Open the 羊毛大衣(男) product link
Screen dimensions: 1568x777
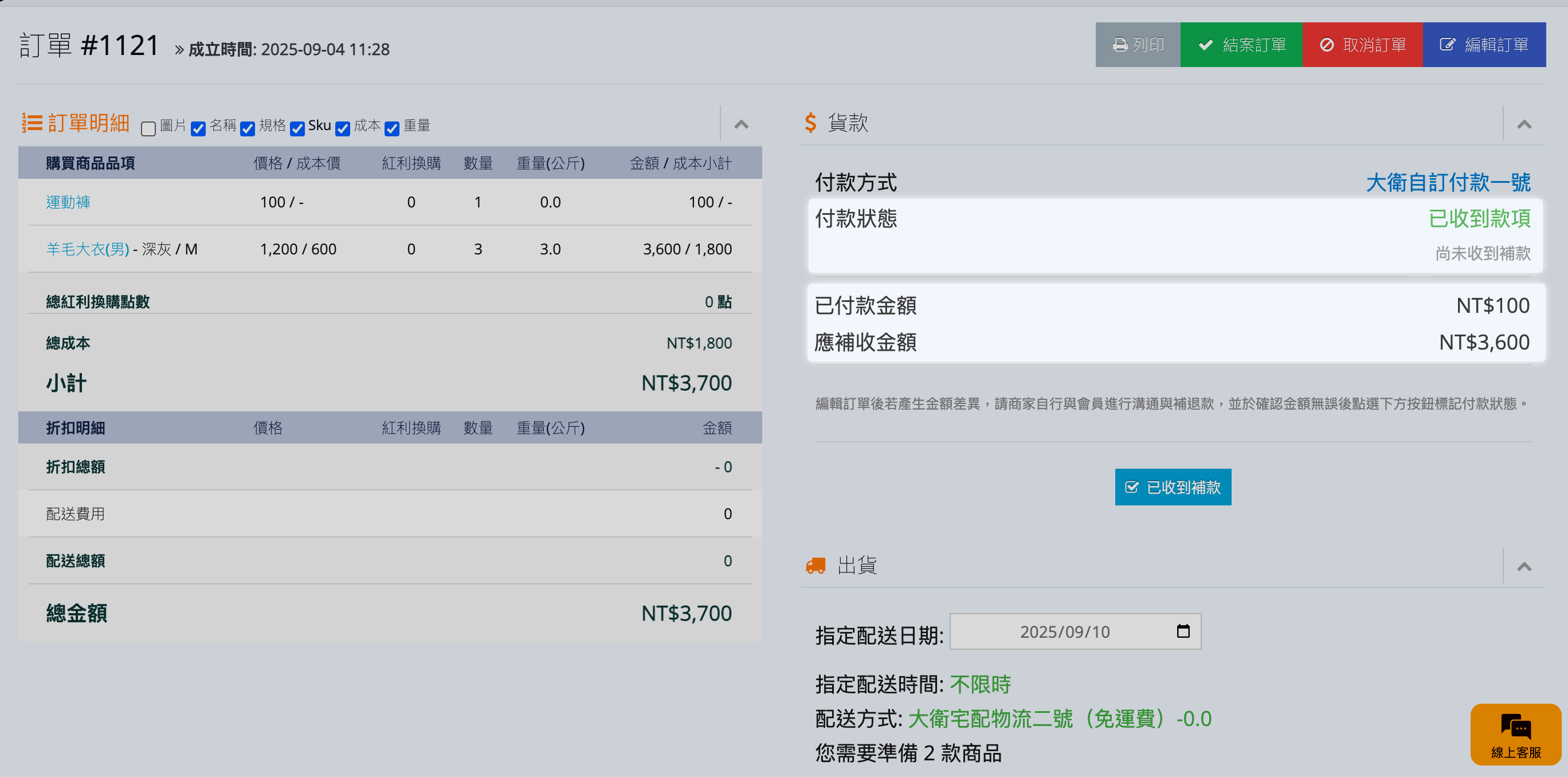pyautogui.click(x=88, y=249)
